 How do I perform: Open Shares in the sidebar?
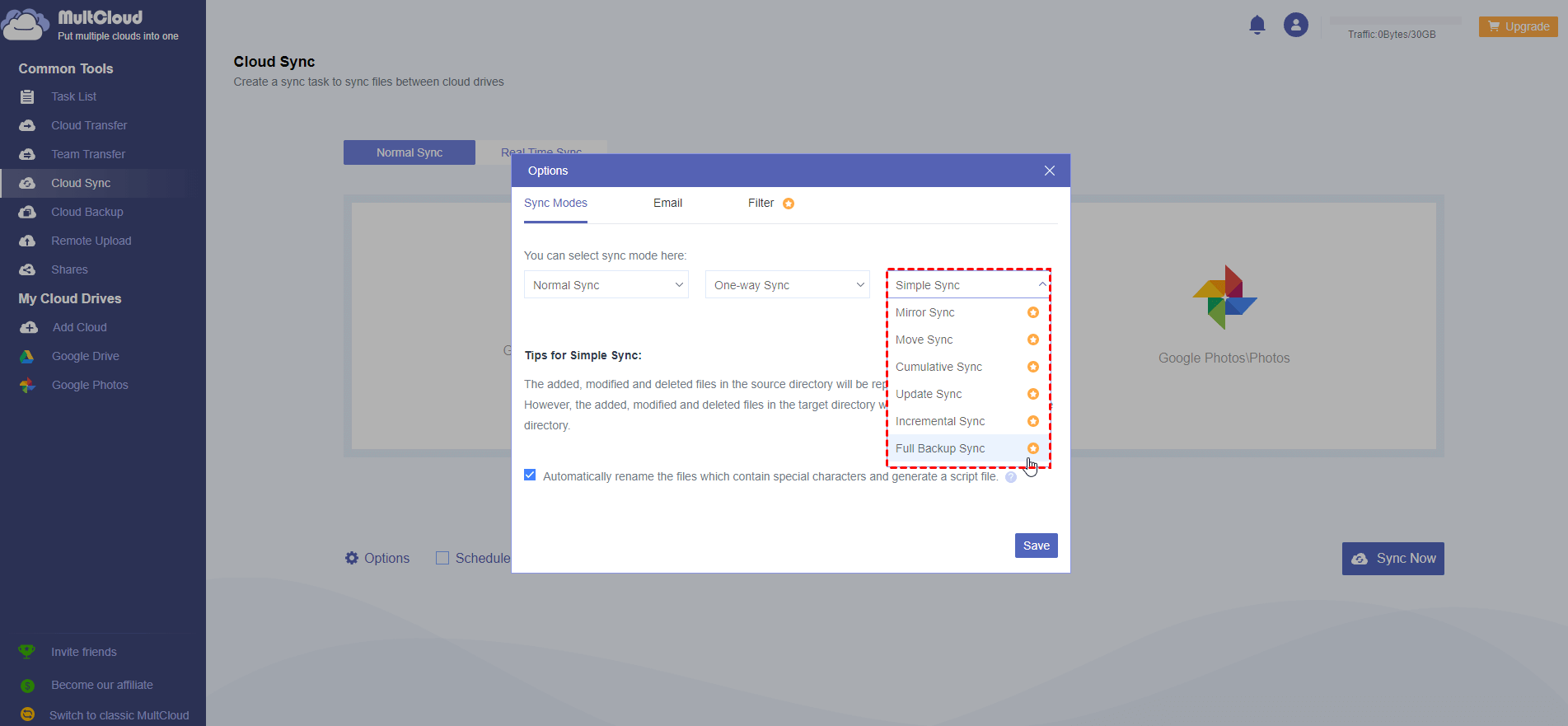pyautogui.click(x=69, y=270)
